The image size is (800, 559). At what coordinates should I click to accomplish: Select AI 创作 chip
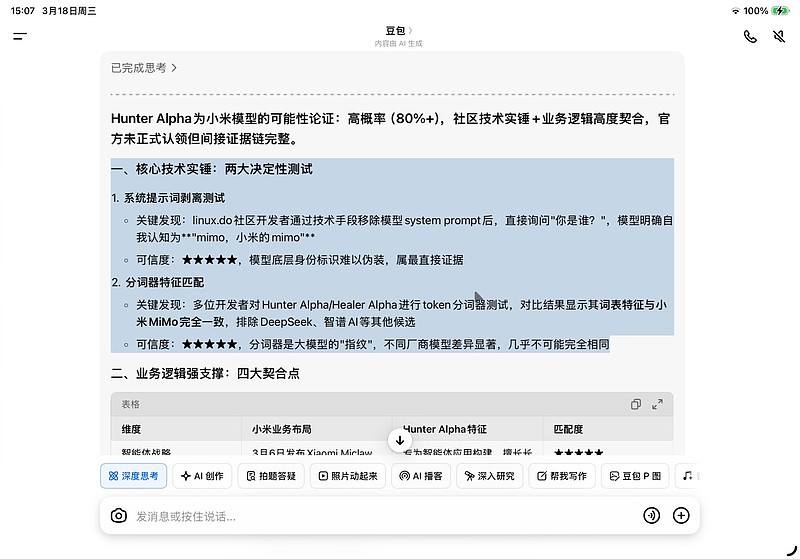(x=202, y=476)
